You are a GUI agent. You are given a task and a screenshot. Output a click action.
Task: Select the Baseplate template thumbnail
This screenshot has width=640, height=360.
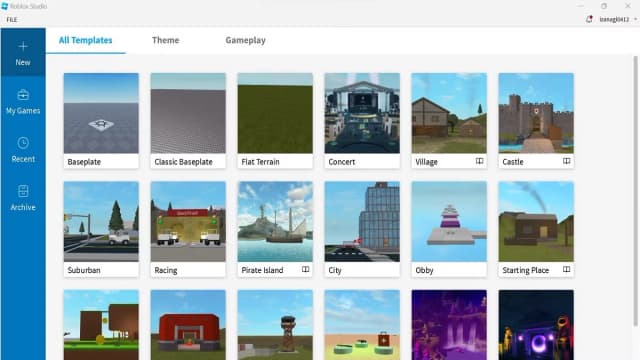click(101, 113)
